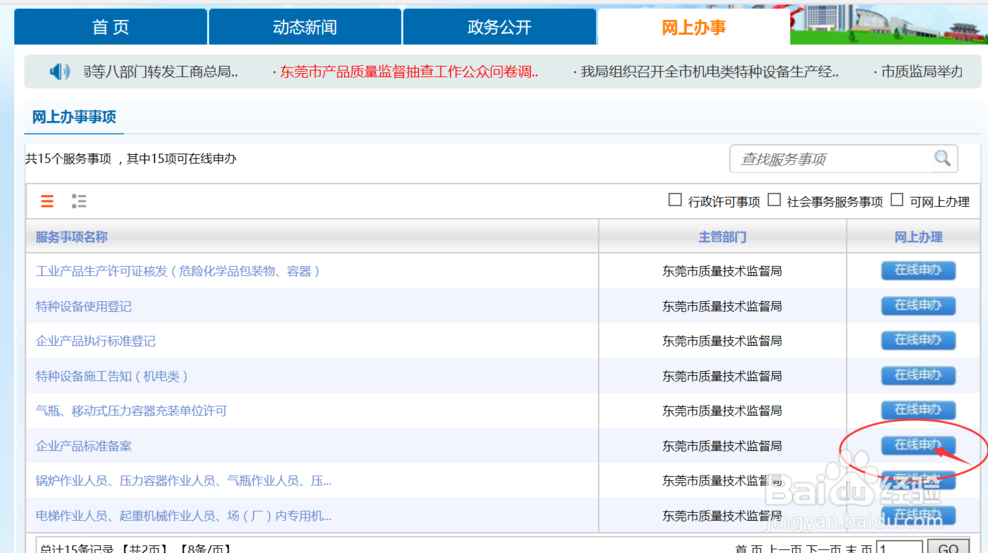The height and width of the screenshot is (553, 988).
Task: Click 东莞市质量技术监督局 in 特种设备使用登记 row
Action: 722,307
